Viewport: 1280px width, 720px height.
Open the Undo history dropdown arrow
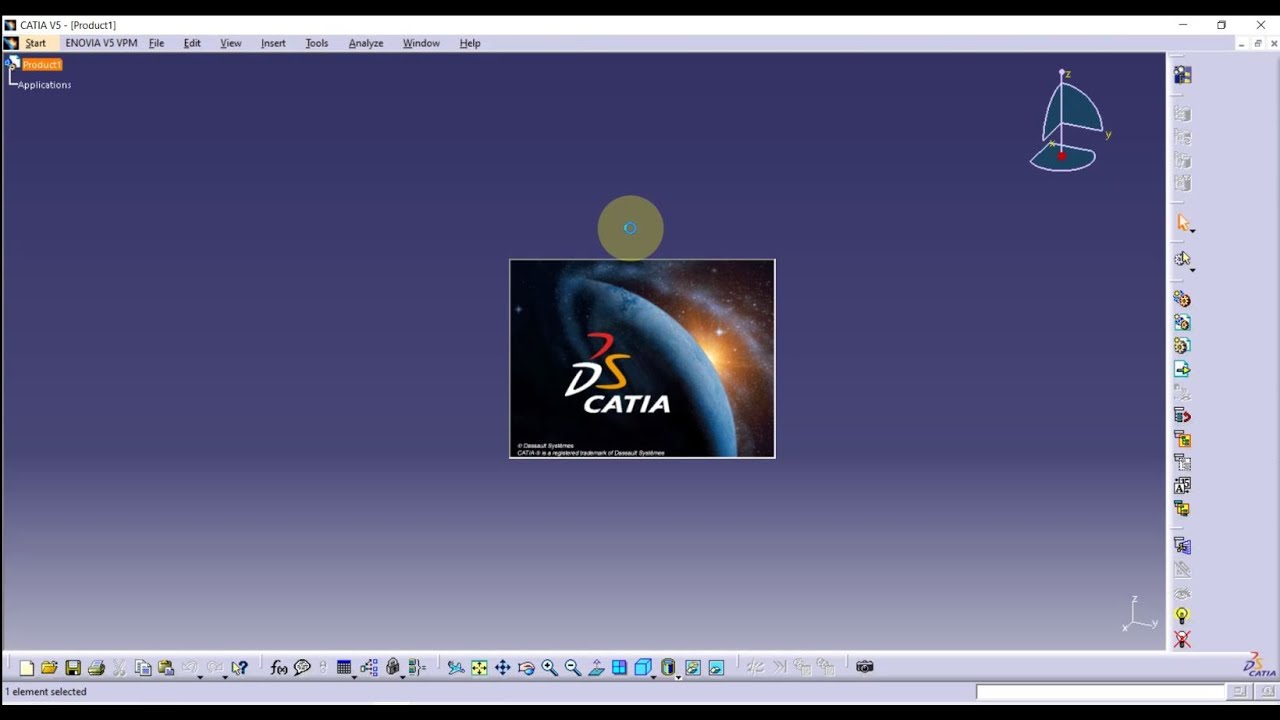[200, 677]
